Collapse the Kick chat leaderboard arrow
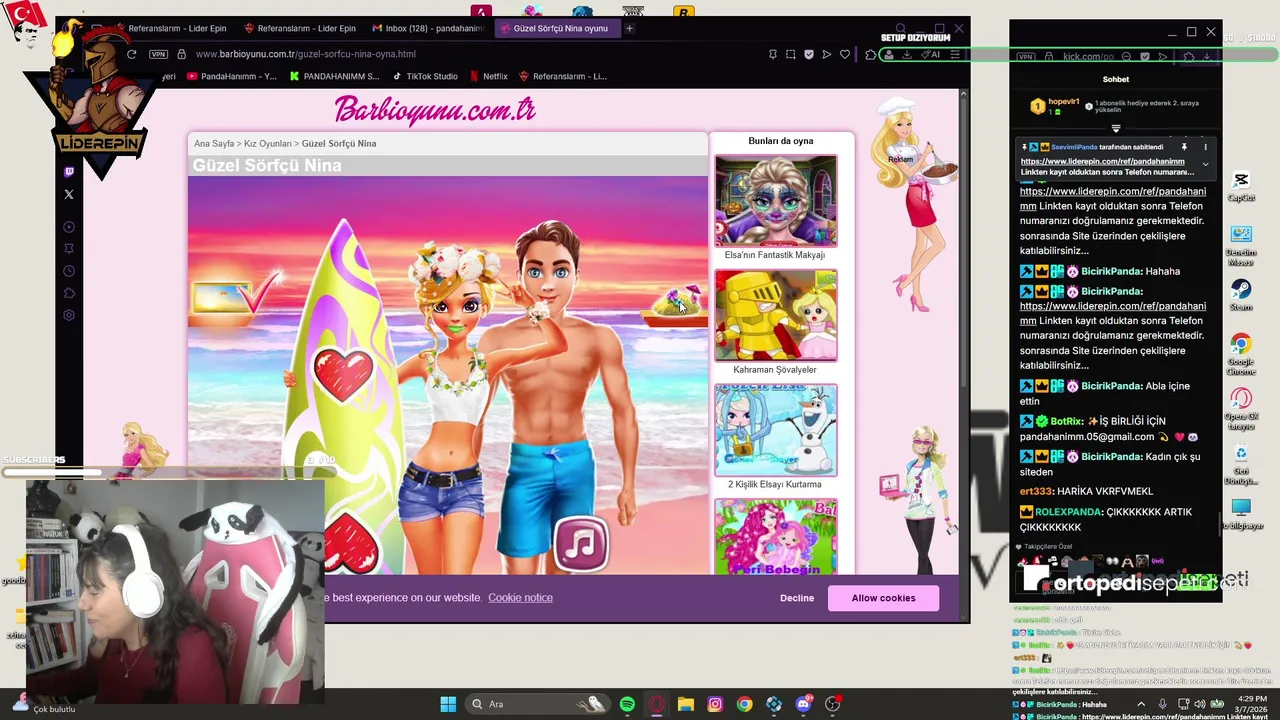Viewport: 1280px width, 720px height. [x=1116, y=128]
